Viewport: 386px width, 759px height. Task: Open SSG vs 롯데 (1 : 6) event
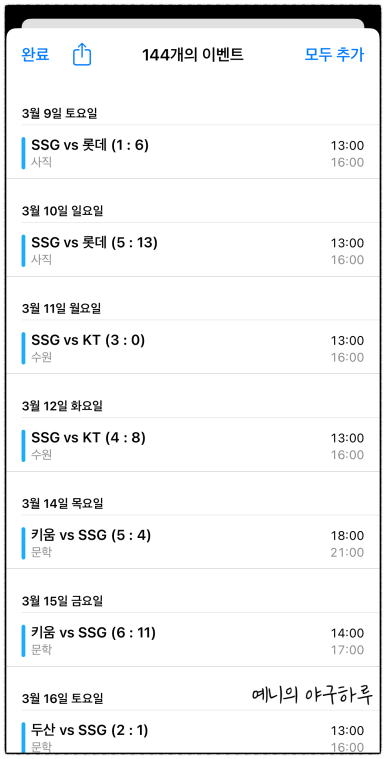point(193,152)
